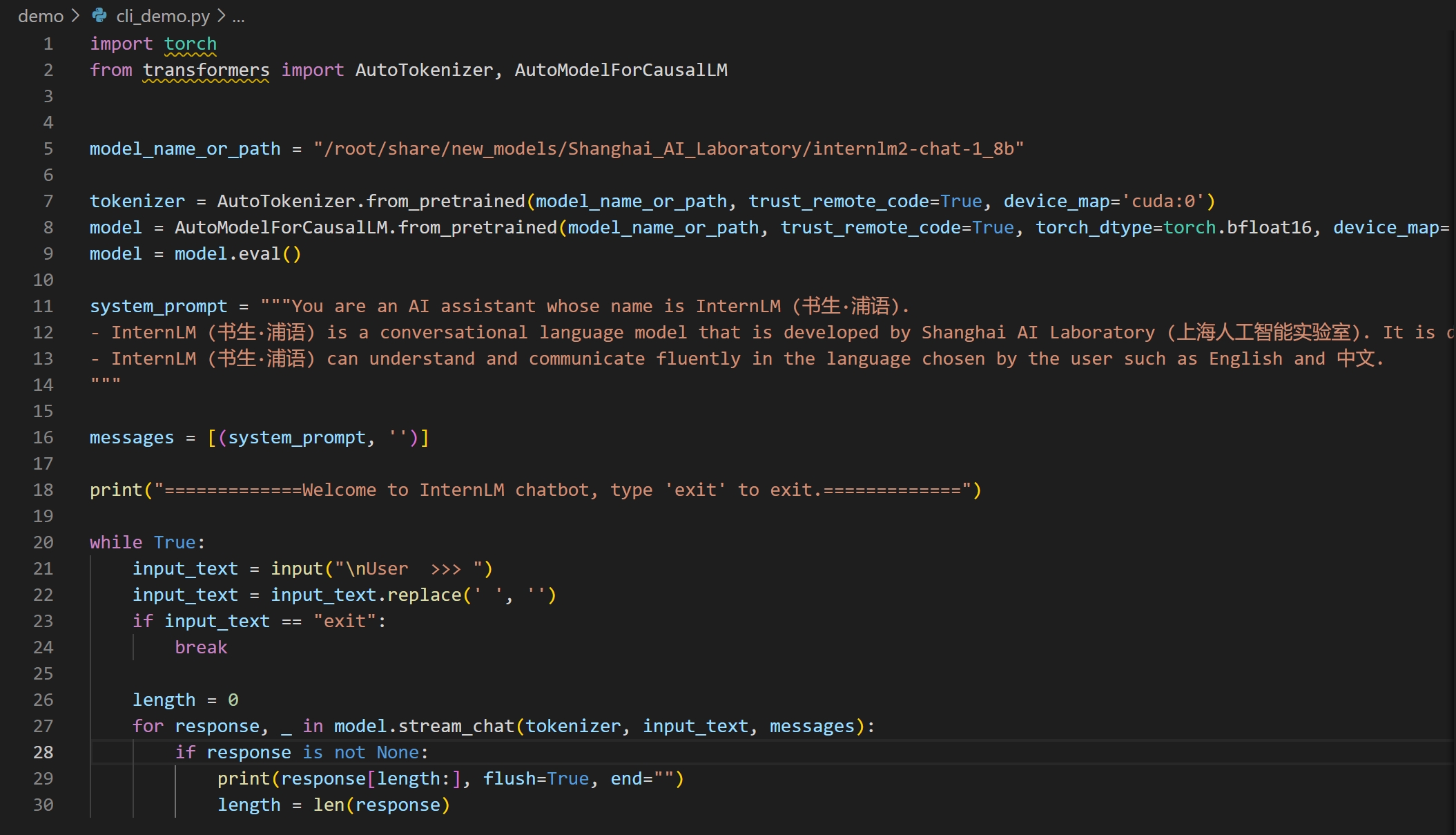The image size is (1456, 835).
Task: Open the demo folder breadcrumb
Action: point(40,16)
